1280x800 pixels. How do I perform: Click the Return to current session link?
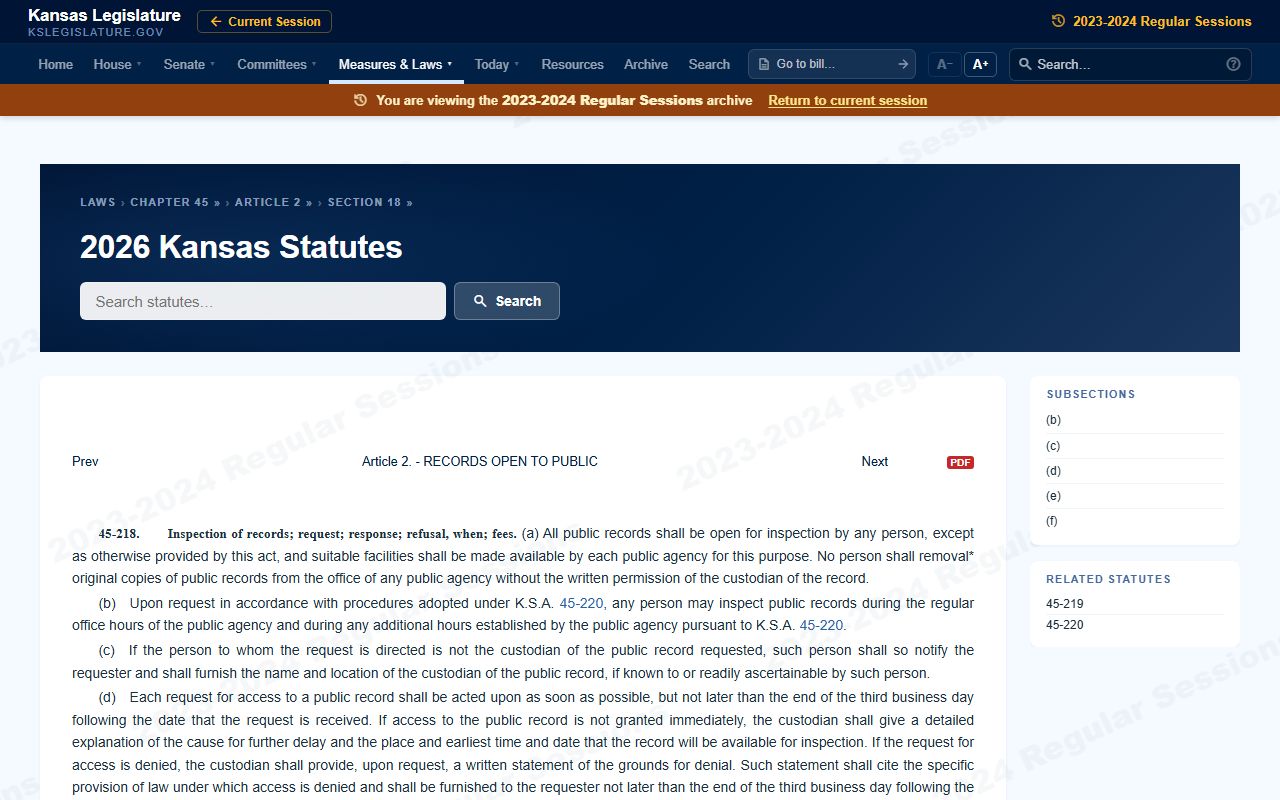pyautogui.click(x=847, y=100)
